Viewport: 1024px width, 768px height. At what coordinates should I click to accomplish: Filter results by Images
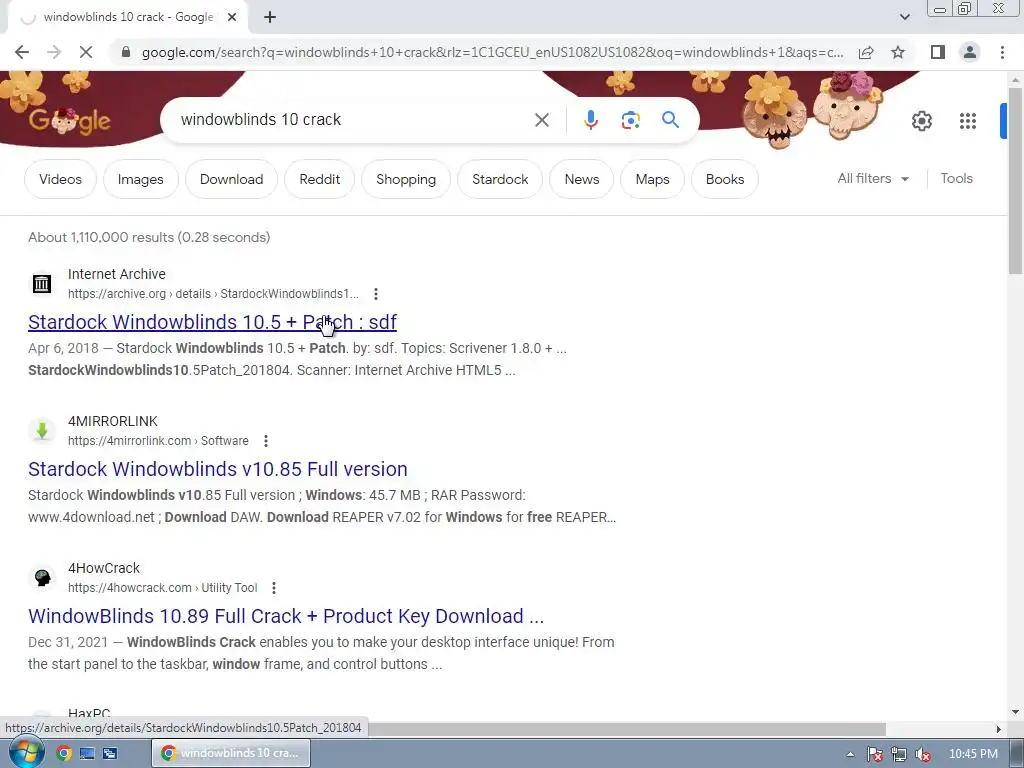[x=140, y=179]
